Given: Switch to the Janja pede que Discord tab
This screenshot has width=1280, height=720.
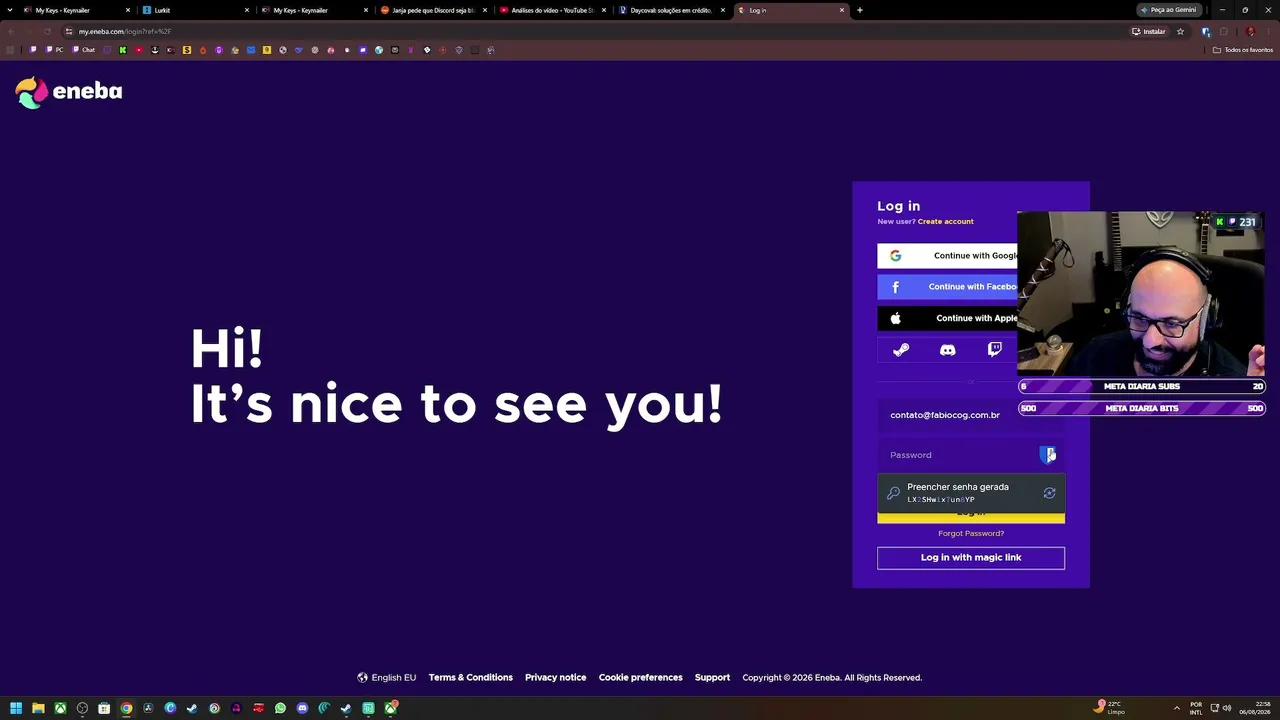Looking at the screenshot, I should click(433, 10).
